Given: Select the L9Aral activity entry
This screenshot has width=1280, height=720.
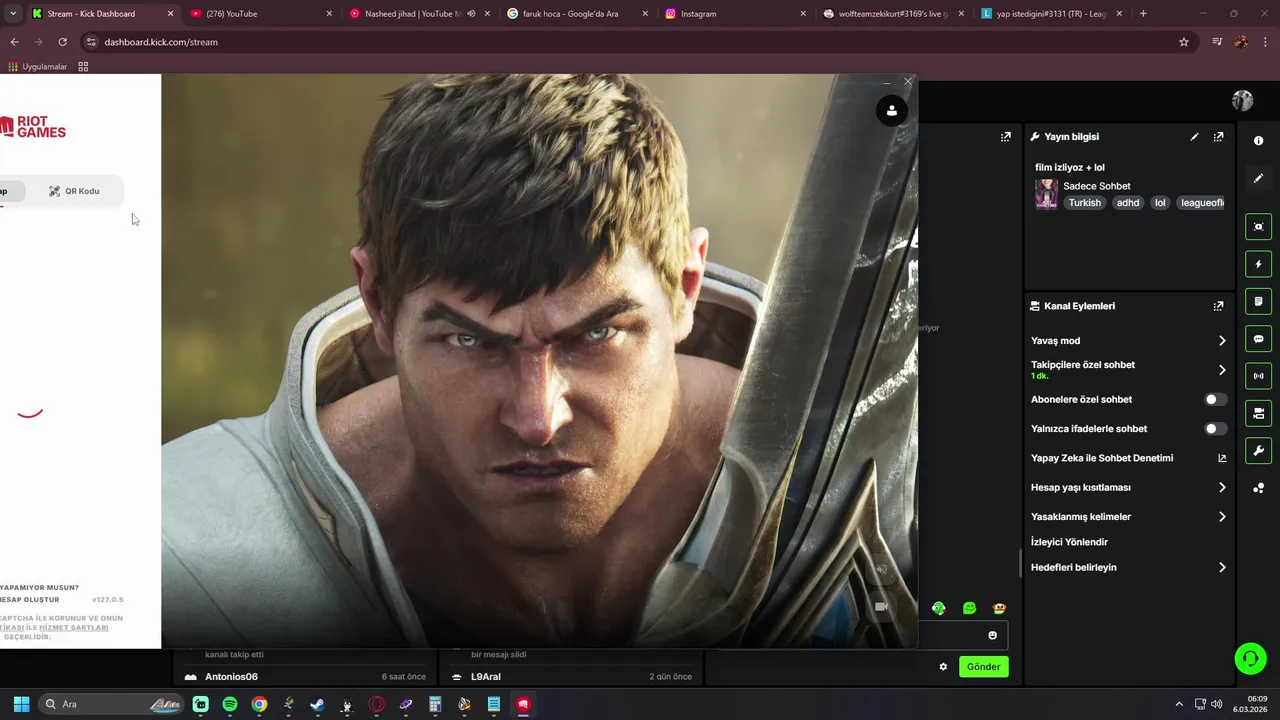Looking at the screenshot, I should coord(571,677).
